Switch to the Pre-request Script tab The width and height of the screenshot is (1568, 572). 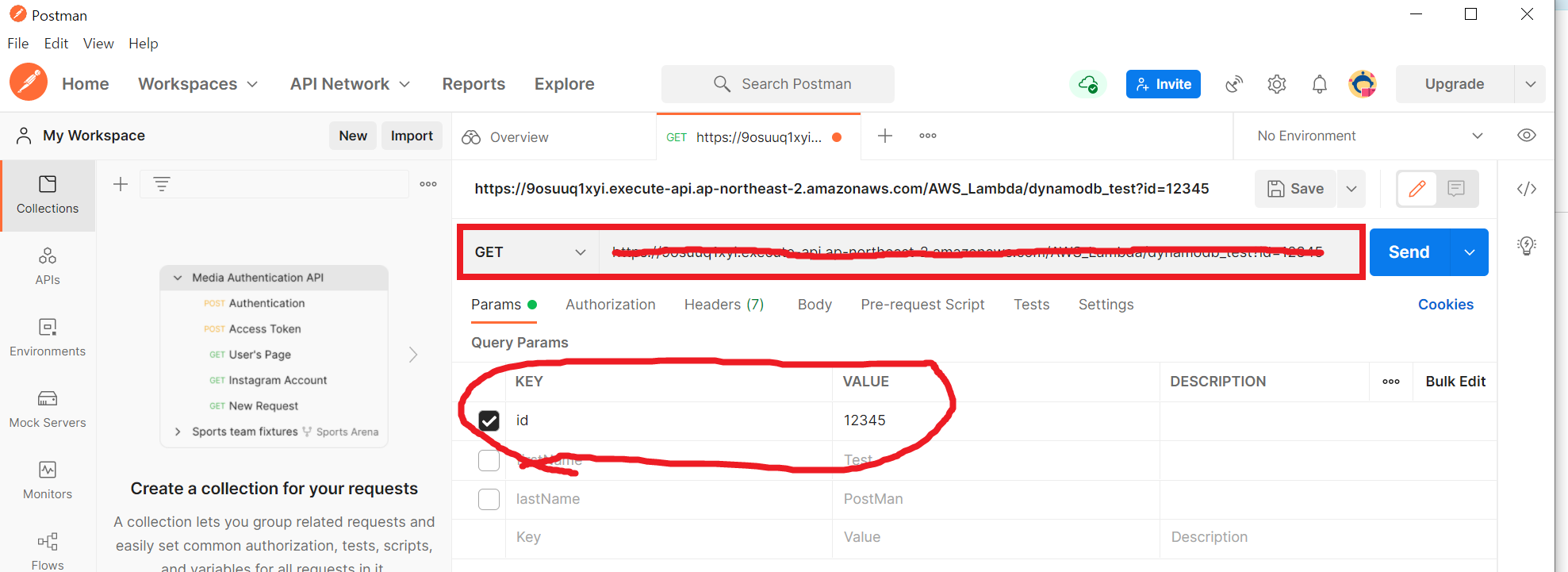[922, 305]
